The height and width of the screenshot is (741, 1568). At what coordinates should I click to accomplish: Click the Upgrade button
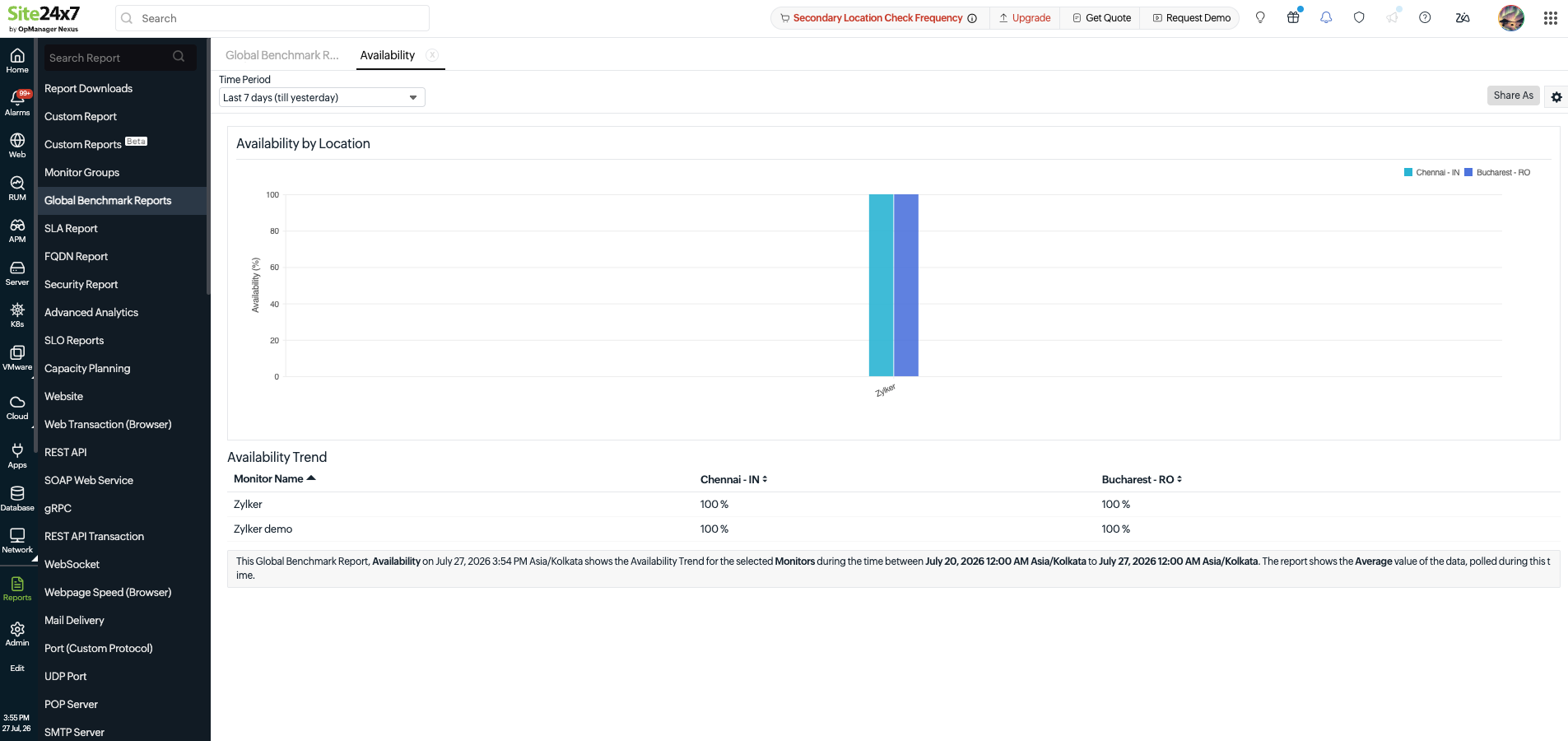pos(1025,17)
